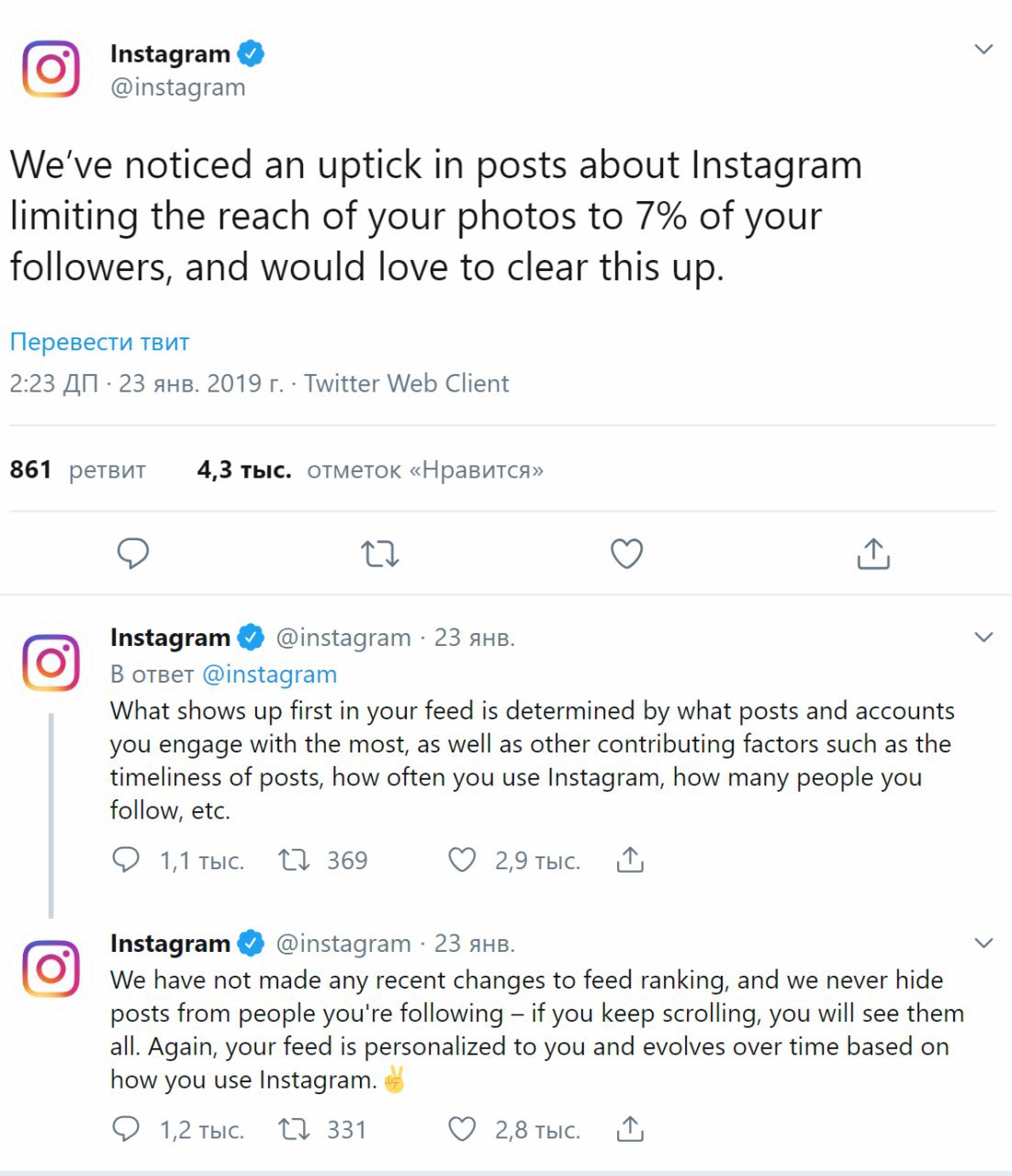Like the main tweet with heart icon
Screen dimensions: 1012x1176
(626, 554)
